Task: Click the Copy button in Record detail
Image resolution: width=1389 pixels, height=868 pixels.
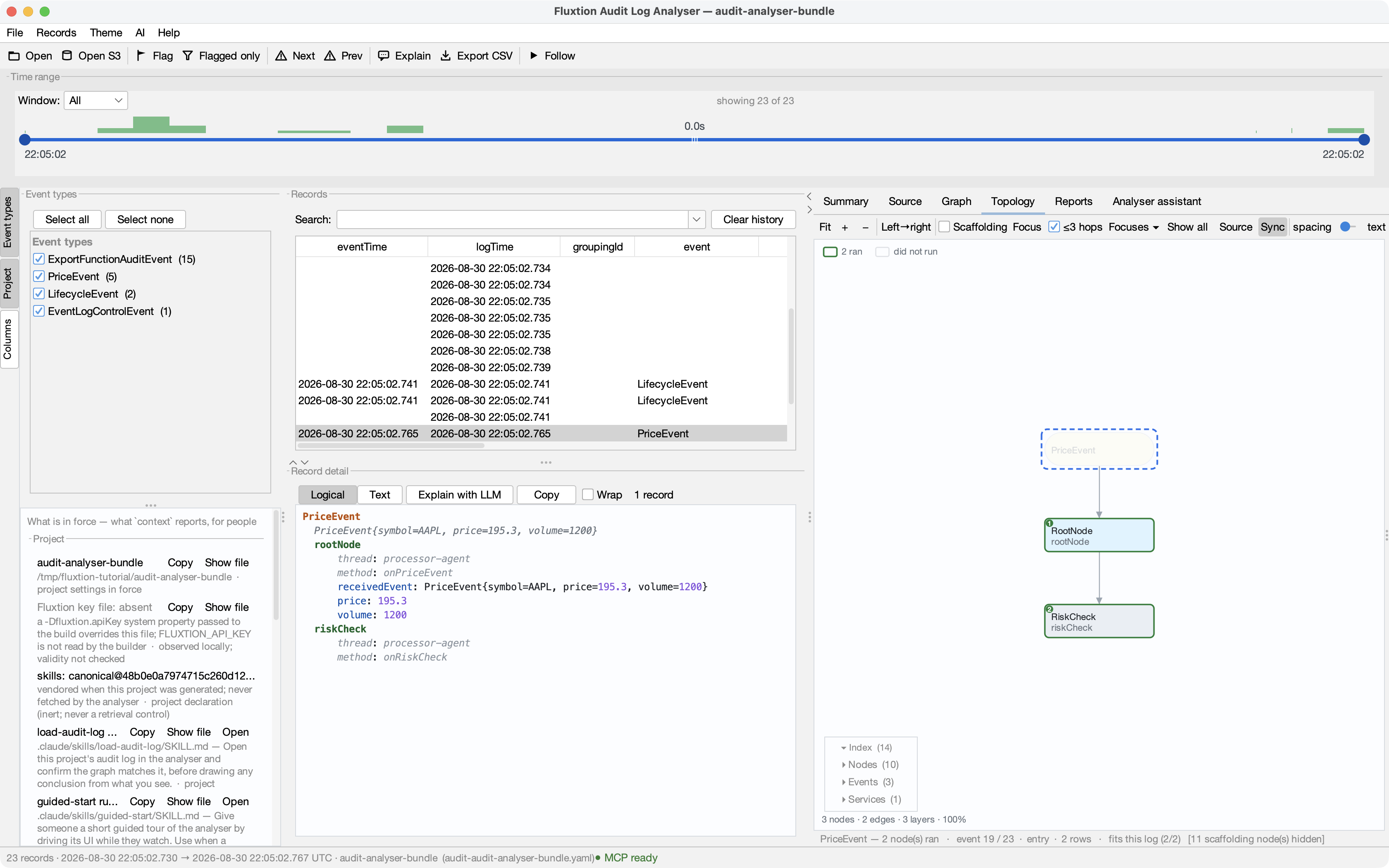Action: (x=546, y=494)
